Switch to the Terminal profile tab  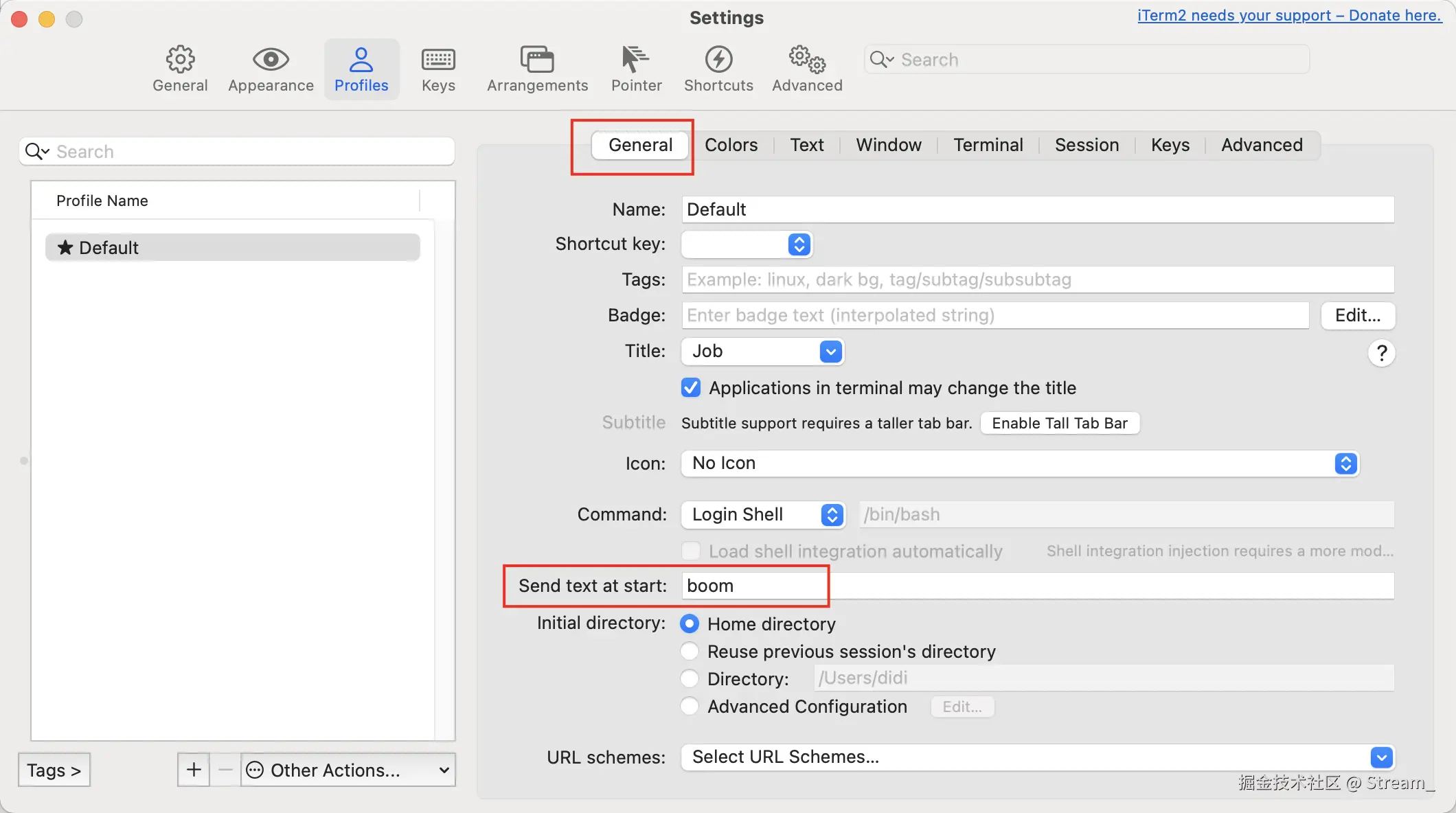[x=988, y=145]
